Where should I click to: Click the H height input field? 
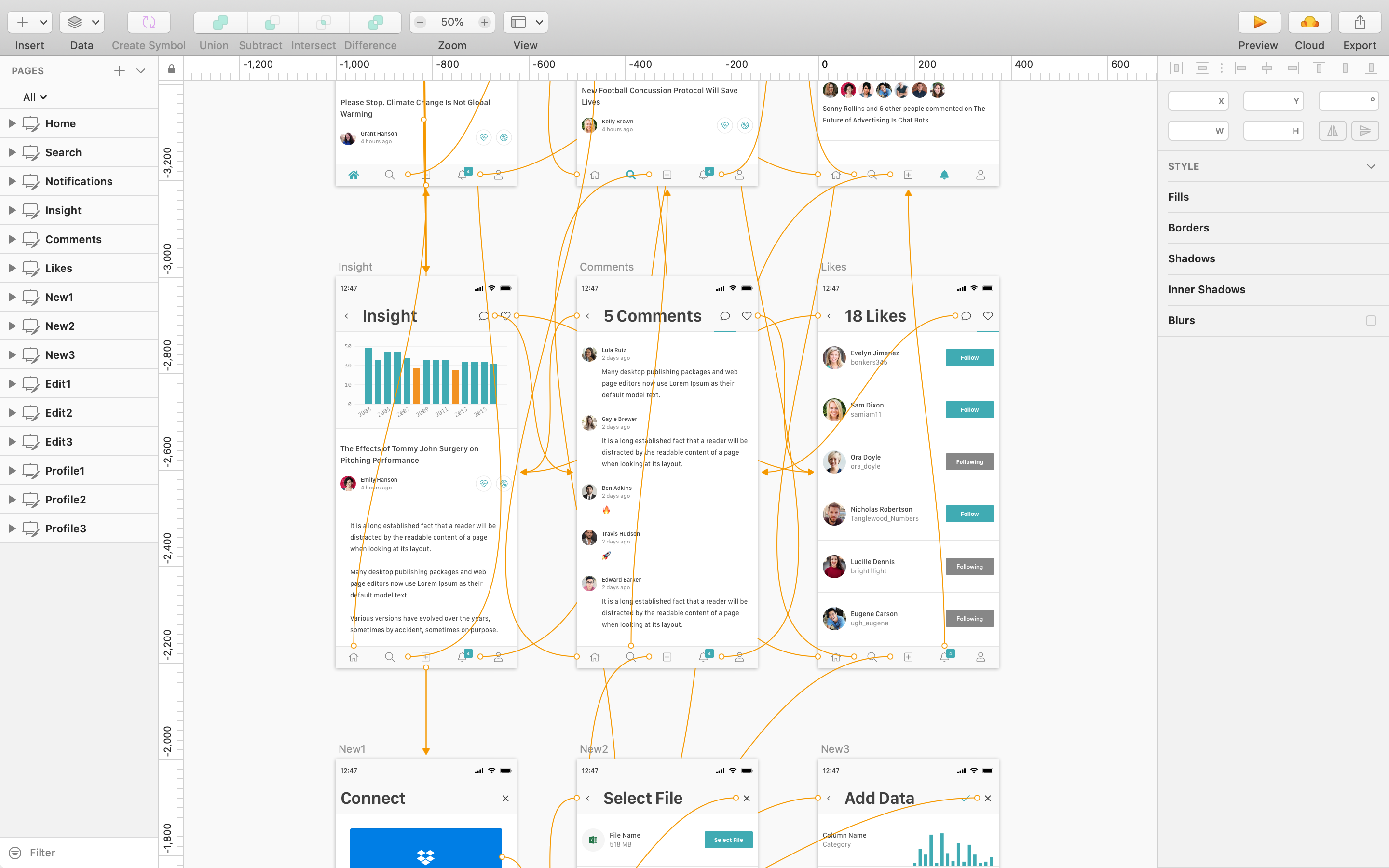pos(1274,131)
